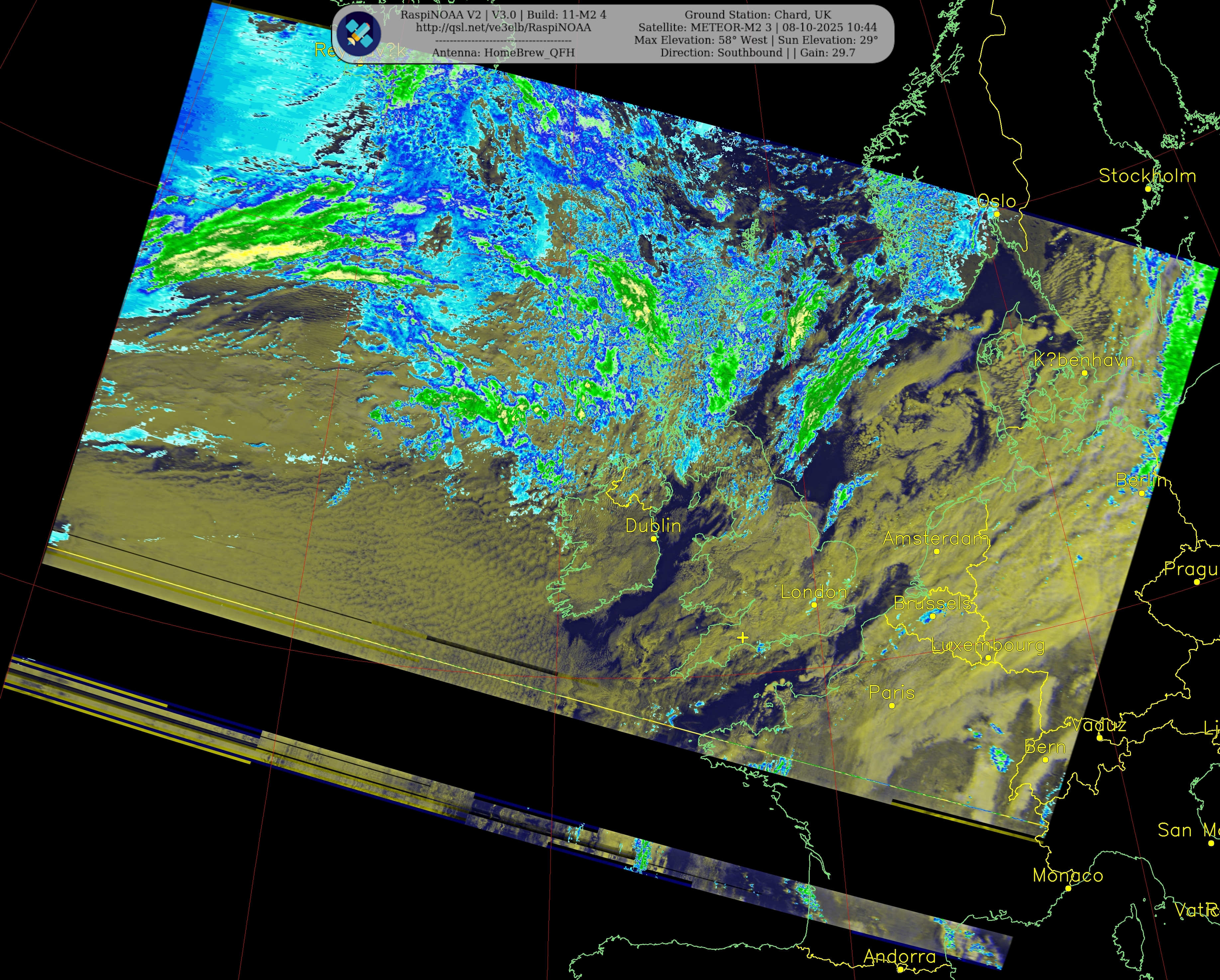This screenshot has height=980, width=1220.
Task: Click the Bern city marker dot
Action: pyautogui.click(x=1045, y=760)
